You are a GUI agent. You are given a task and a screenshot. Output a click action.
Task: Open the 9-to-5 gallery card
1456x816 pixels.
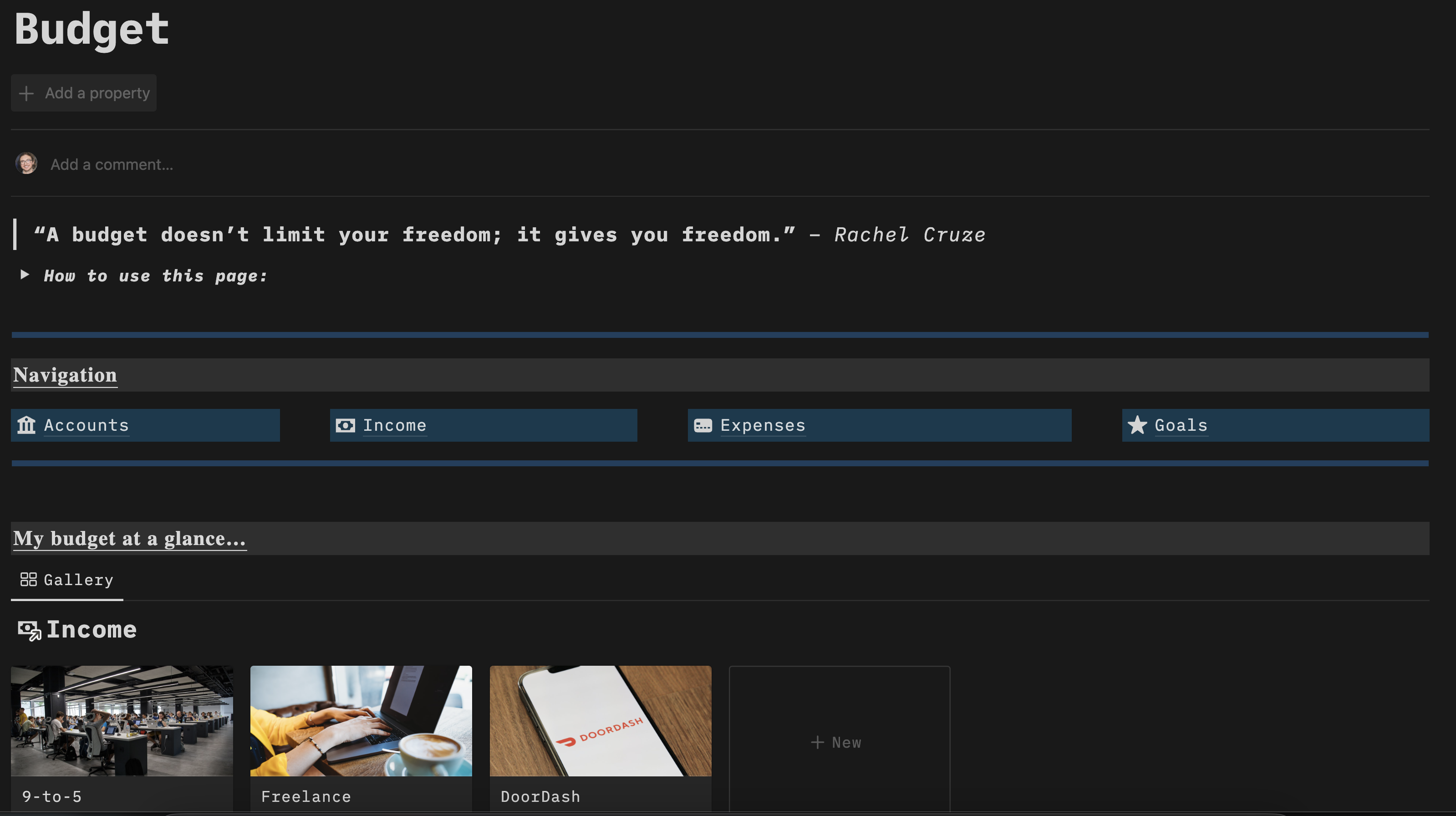click(x=122, y=735)
